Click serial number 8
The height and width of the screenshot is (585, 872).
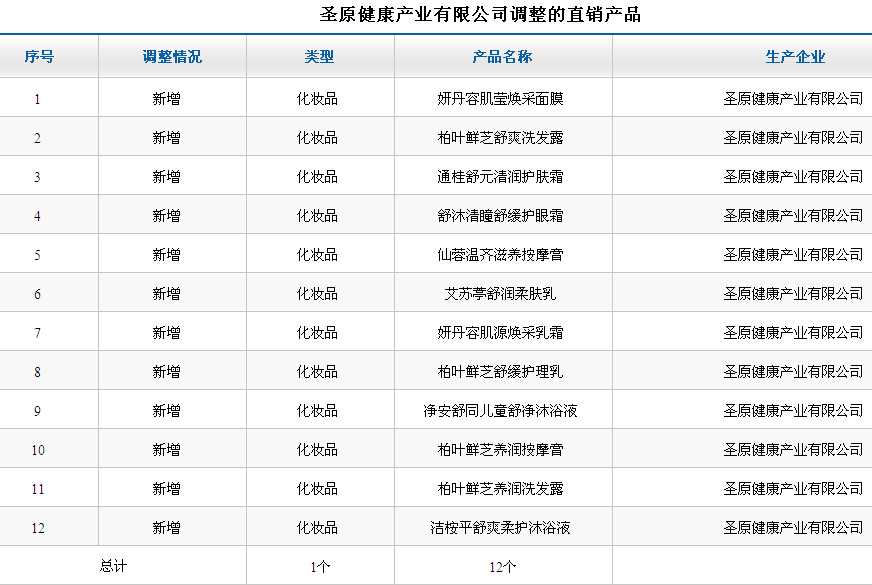pos(37,372)
